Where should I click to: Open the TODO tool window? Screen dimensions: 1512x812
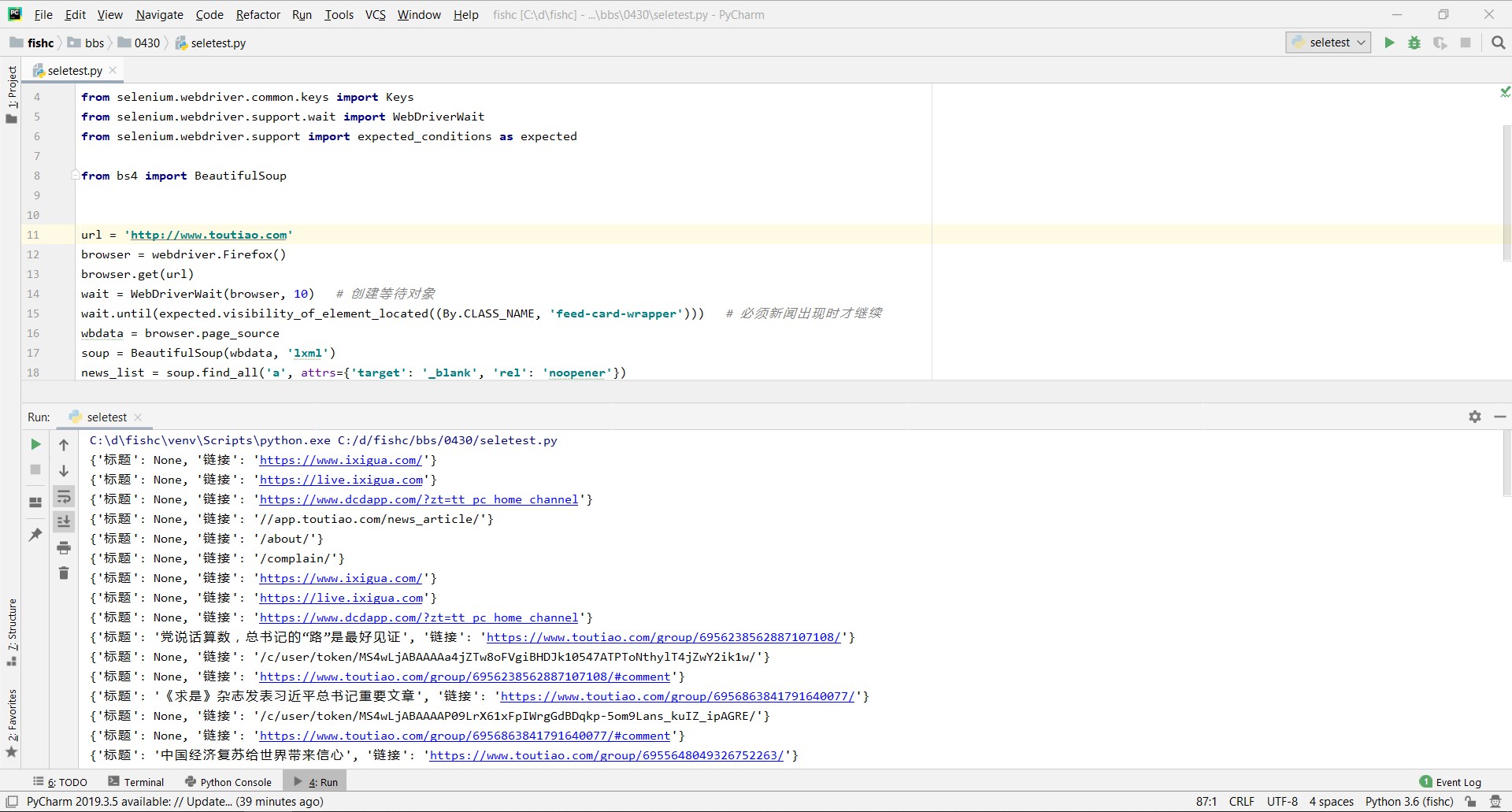click(60, 782)
